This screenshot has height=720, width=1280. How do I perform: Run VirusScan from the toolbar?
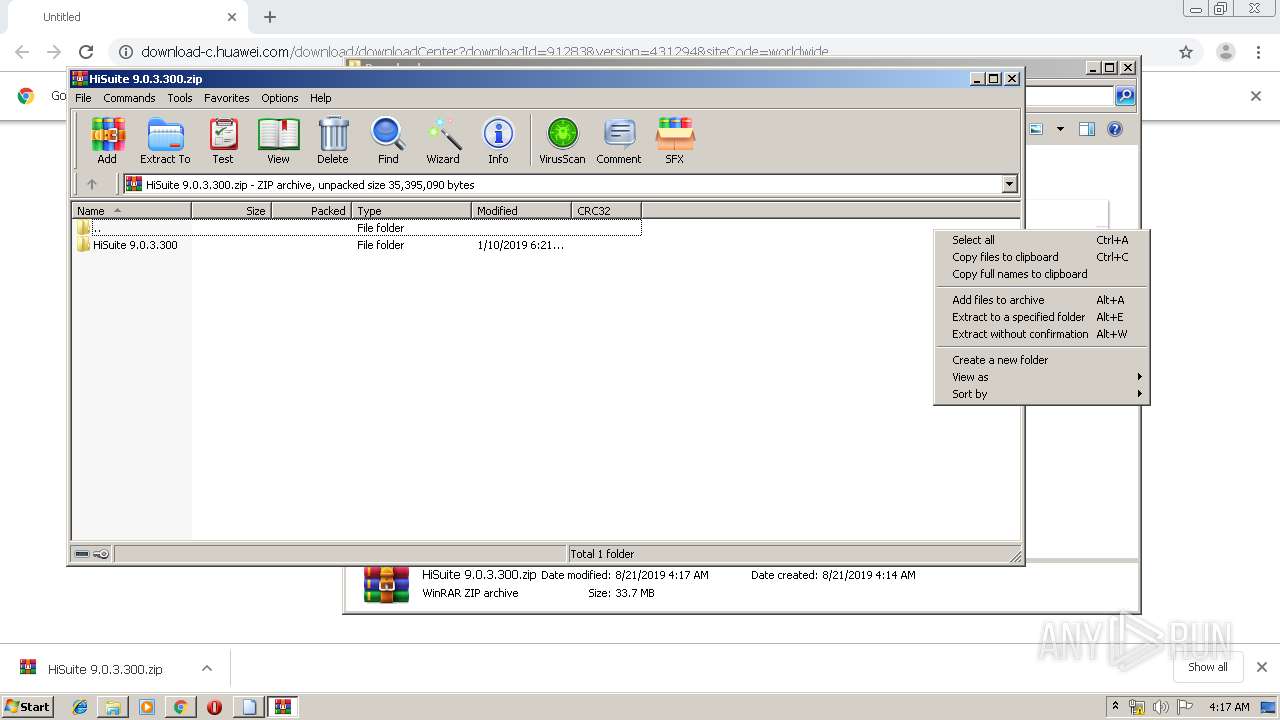click(562, 140)
